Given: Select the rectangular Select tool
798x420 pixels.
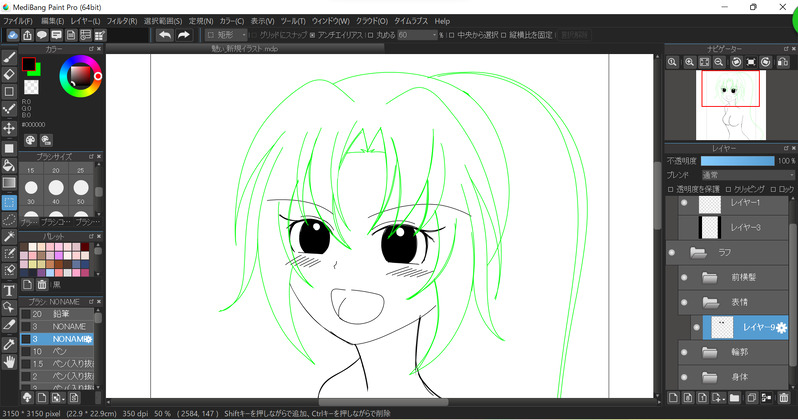Looking at the screenshot, I should (9, 202).
